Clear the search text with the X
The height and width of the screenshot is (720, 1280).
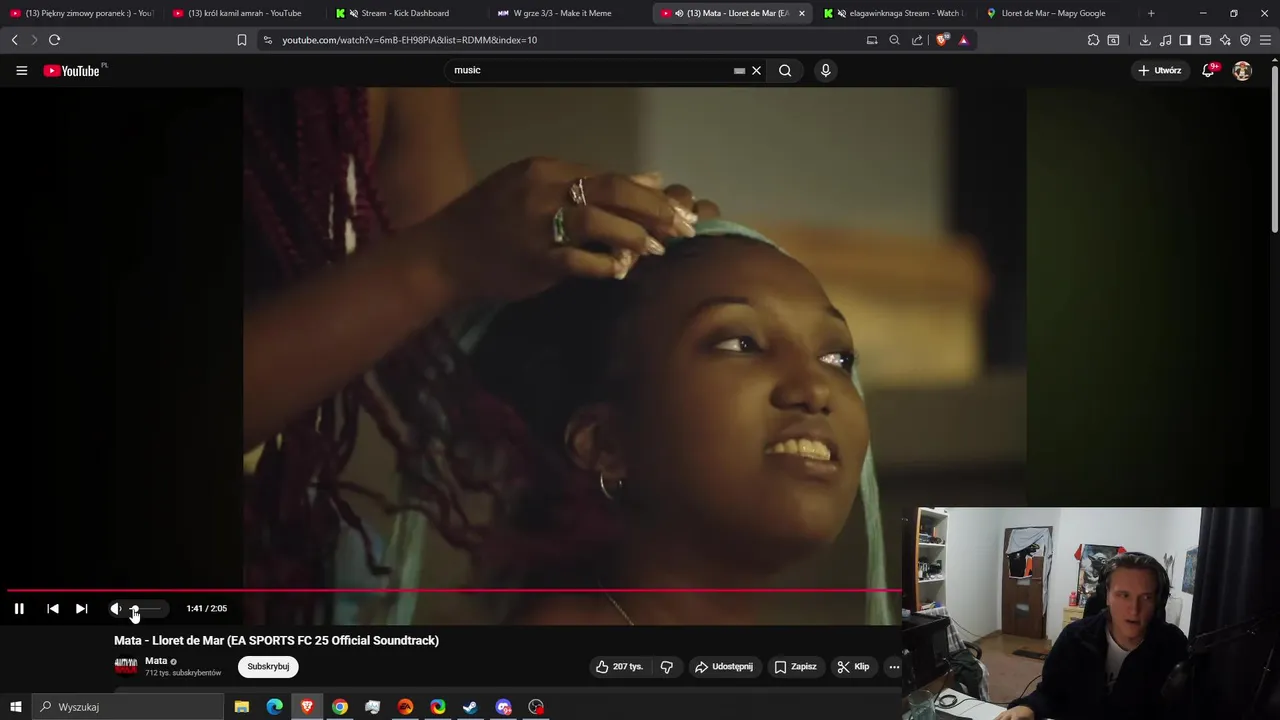pos(757,70)
